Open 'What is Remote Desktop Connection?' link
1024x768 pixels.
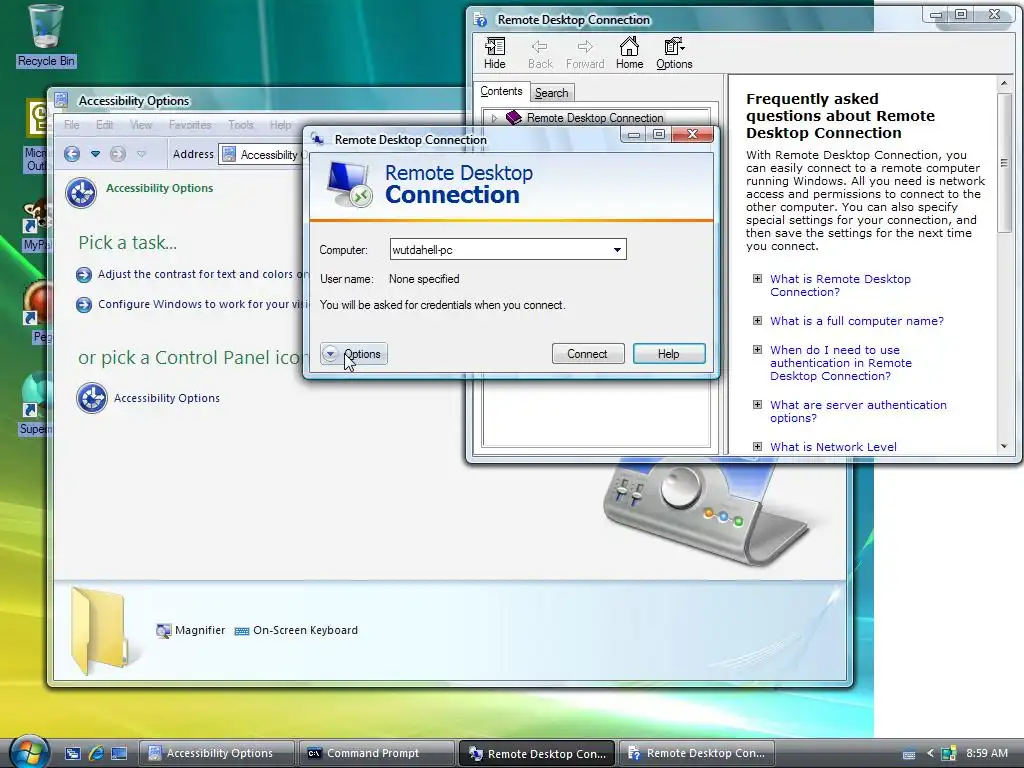840,285
